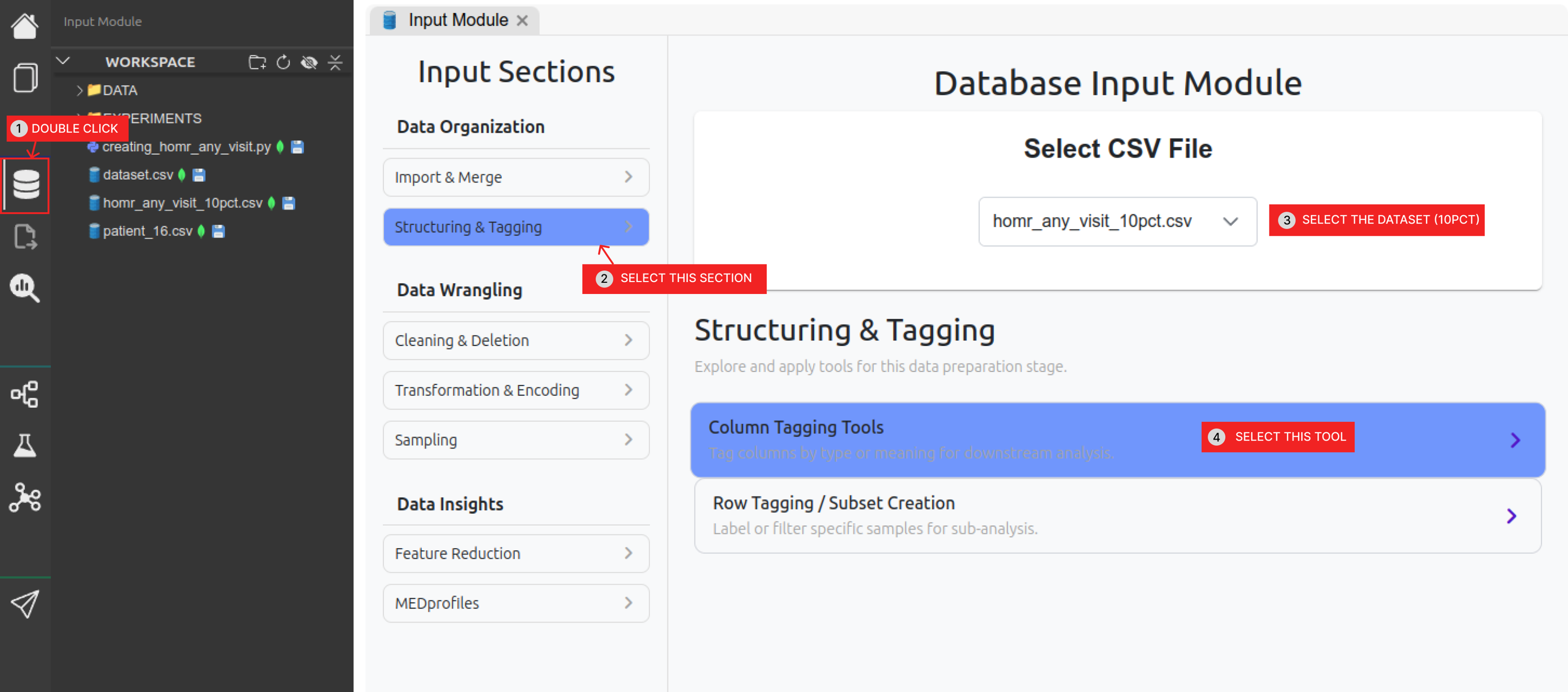Screen dimensions: 1568x692
Task: Select the Structuring & Tagging section
Action: pyautogui.click(x=516, y=227)
